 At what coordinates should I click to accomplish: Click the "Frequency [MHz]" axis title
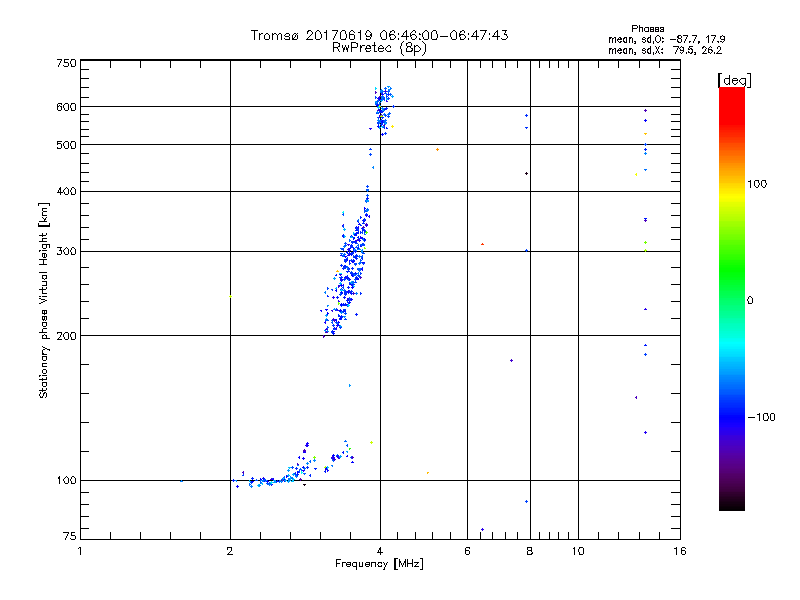coord(379,563)
